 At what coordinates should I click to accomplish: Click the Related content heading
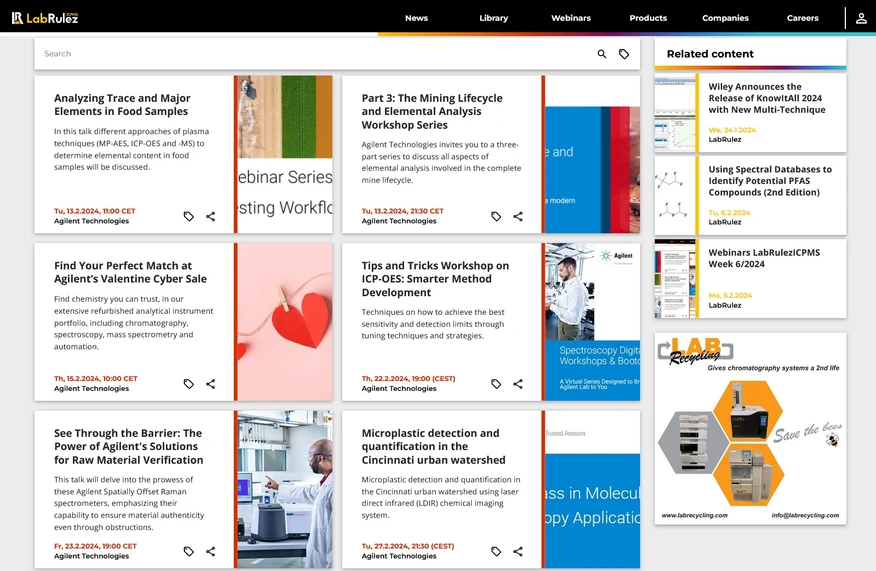coord(710,54)
